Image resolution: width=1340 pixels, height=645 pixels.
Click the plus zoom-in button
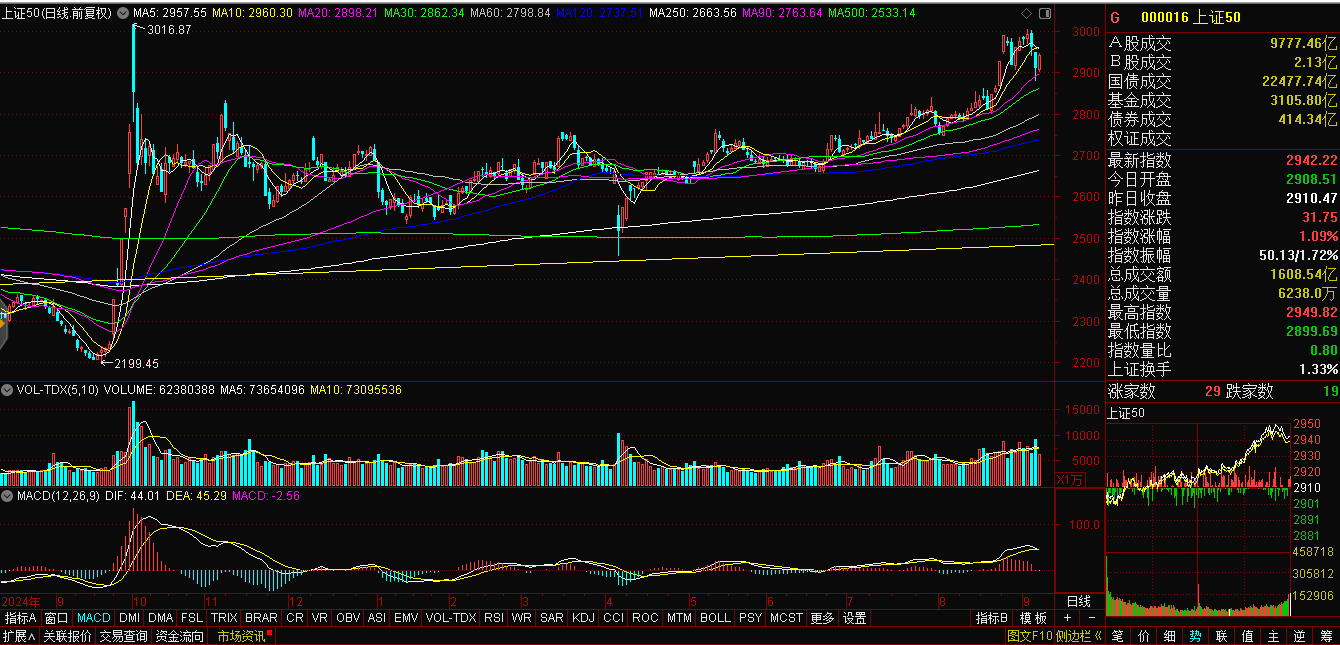click(1066, 618)
